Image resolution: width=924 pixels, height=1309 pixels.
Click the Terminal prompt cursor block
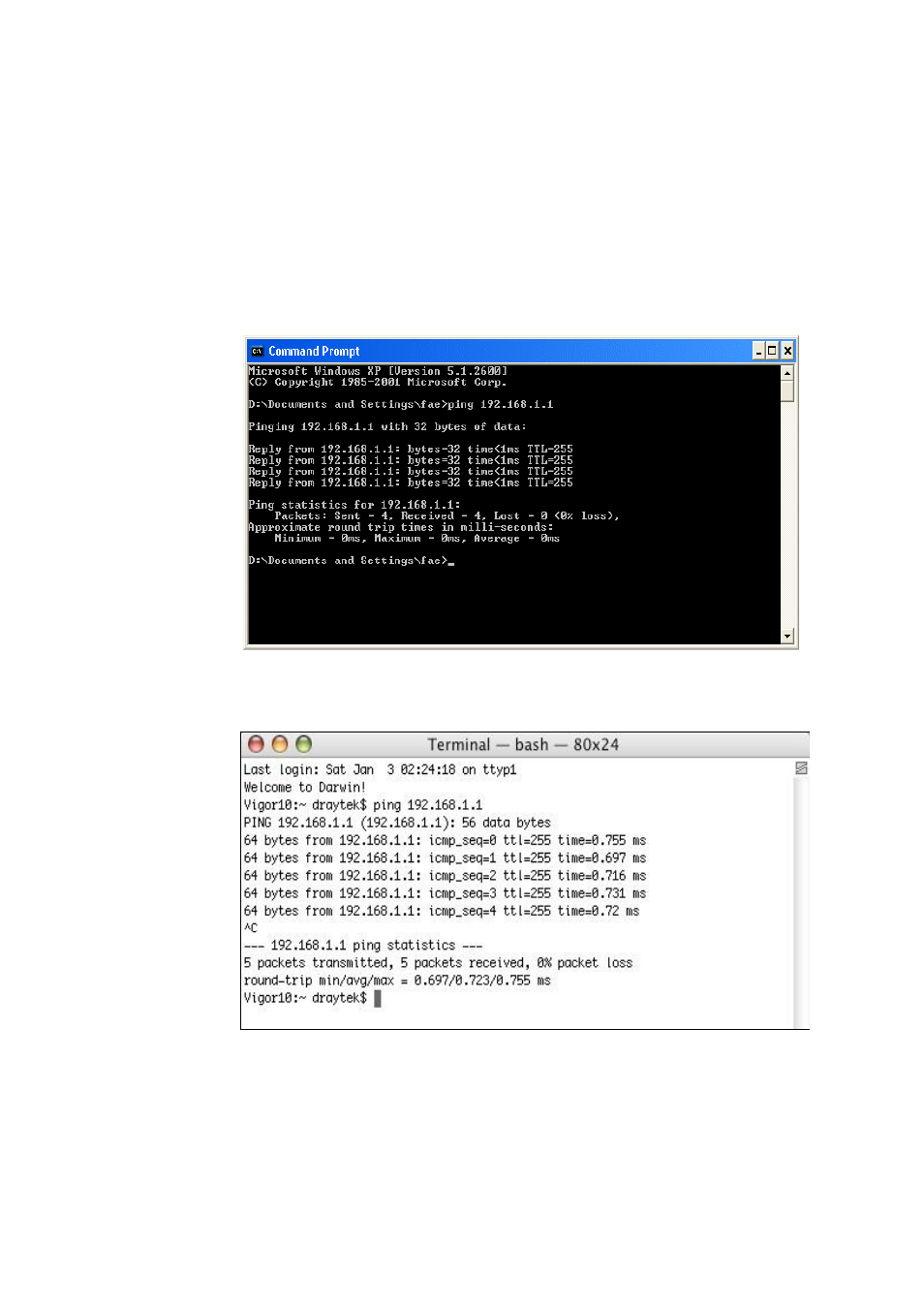378,998
